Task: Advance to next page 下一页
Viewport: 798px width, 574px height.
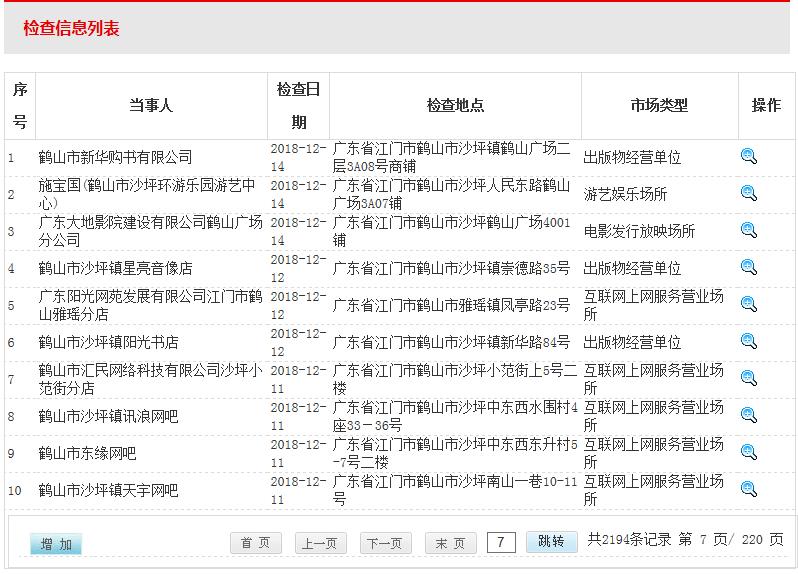Action: point(386,543)
